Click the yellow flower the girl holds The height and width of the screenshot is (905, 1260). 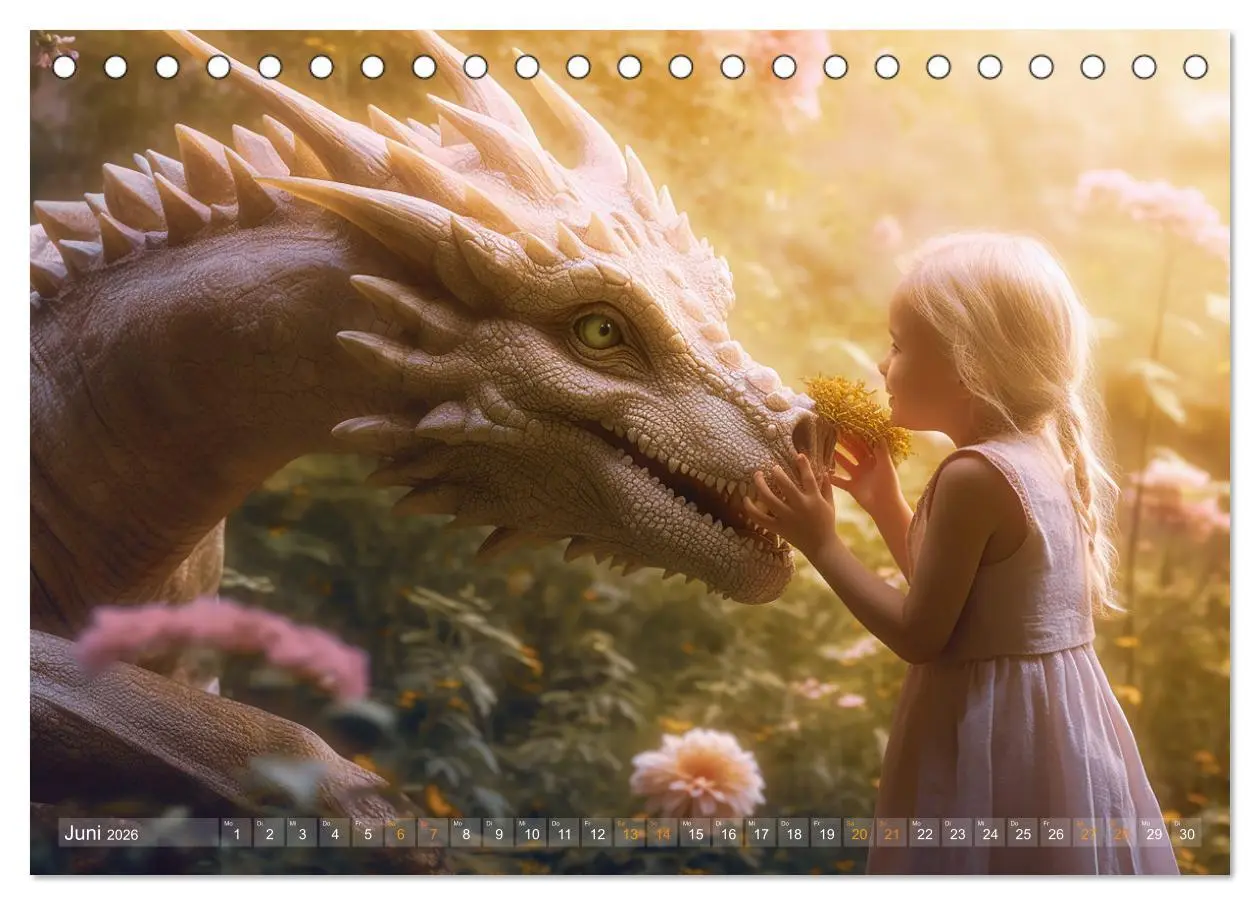[858, 415]
